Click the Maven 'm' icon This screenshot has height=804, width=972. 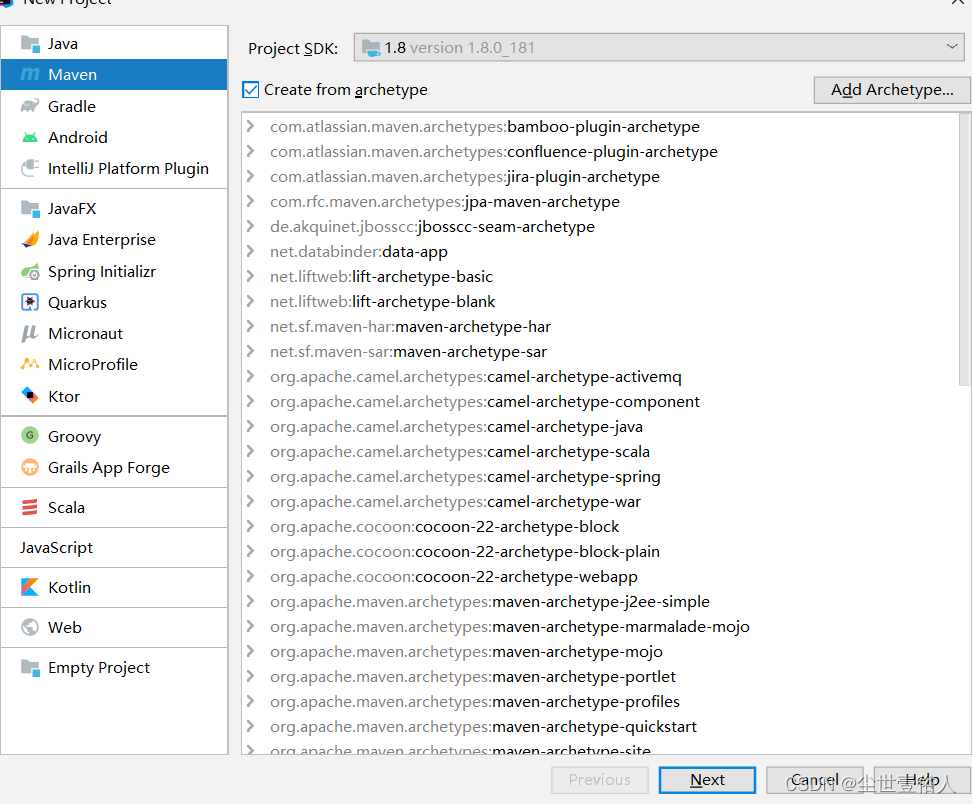[30, 74]
